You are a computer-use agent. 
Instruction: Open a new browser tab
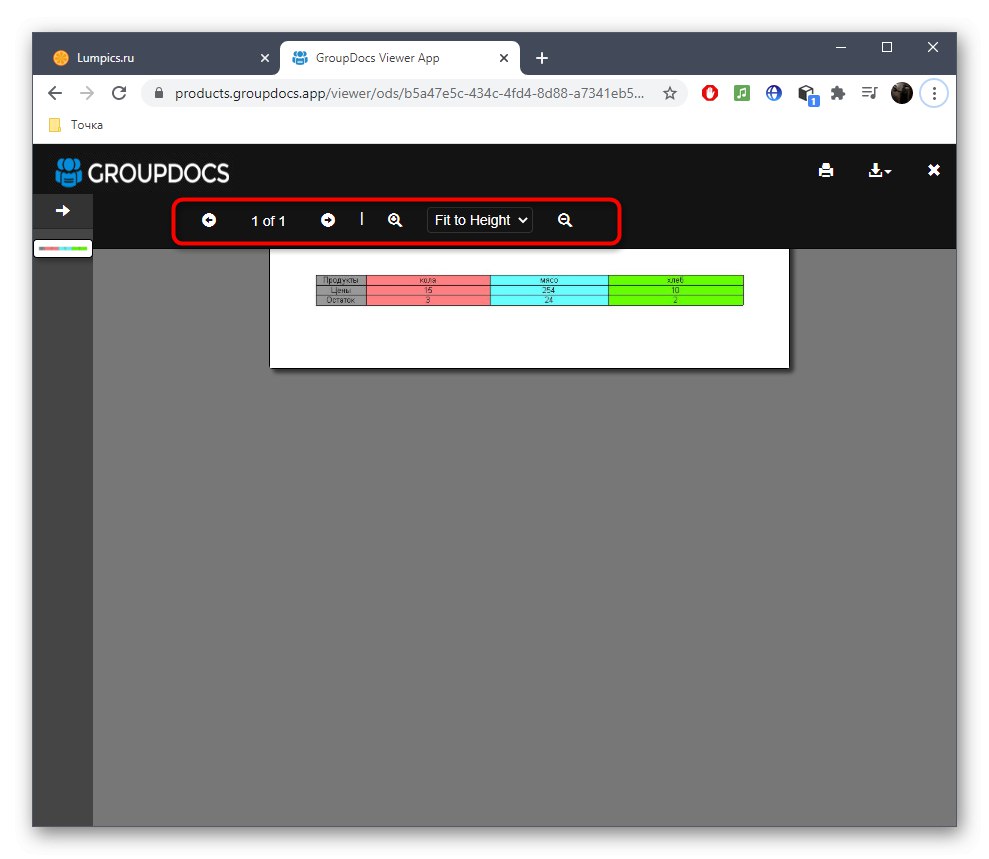point(542,58)
